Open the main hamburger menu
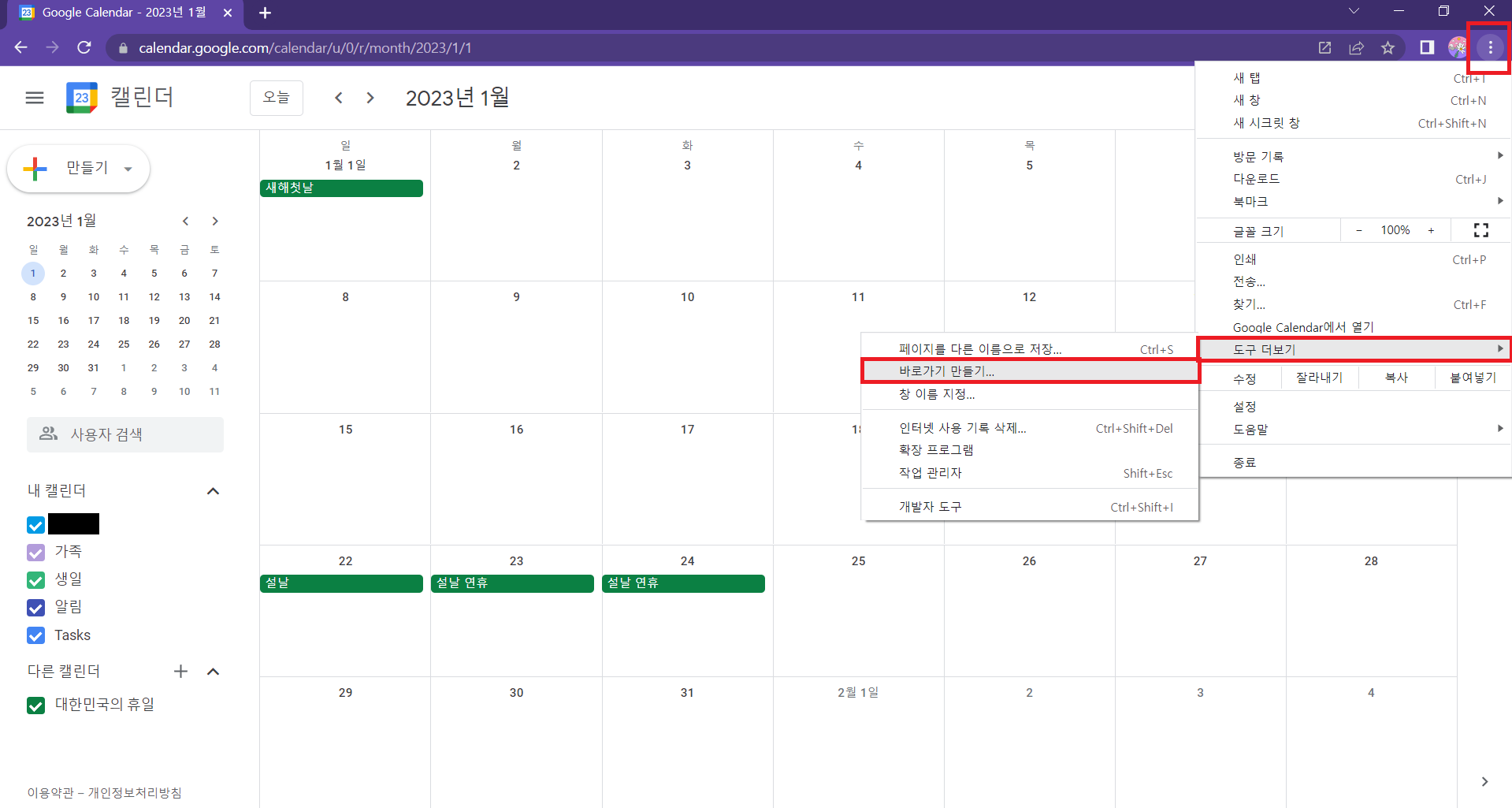The image size is (1512, 808). 35,98
